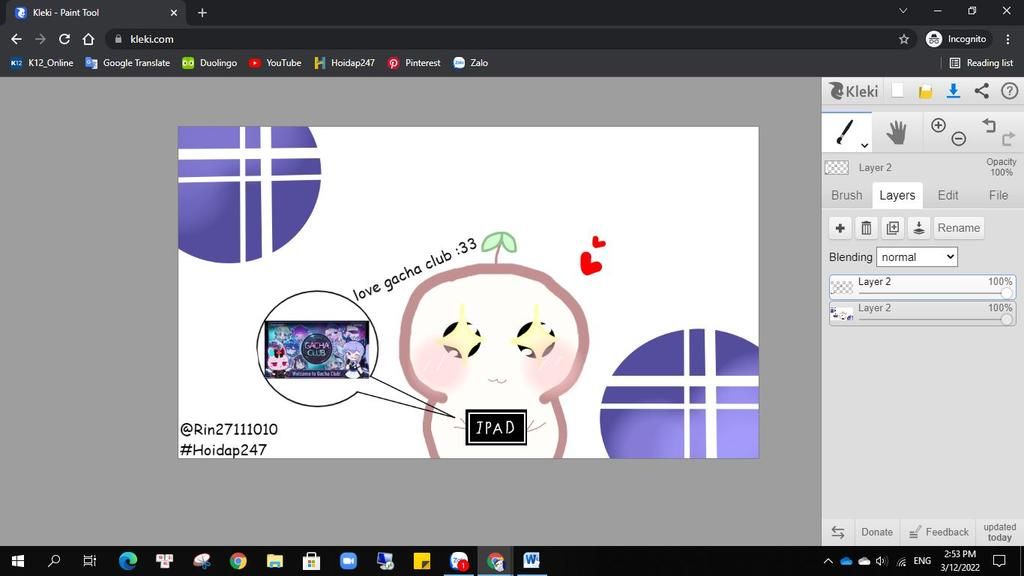Viewport: 1024px width, 576px height.
Task: Open the Hoidap247 bookmark
Action: pos(345,63)
